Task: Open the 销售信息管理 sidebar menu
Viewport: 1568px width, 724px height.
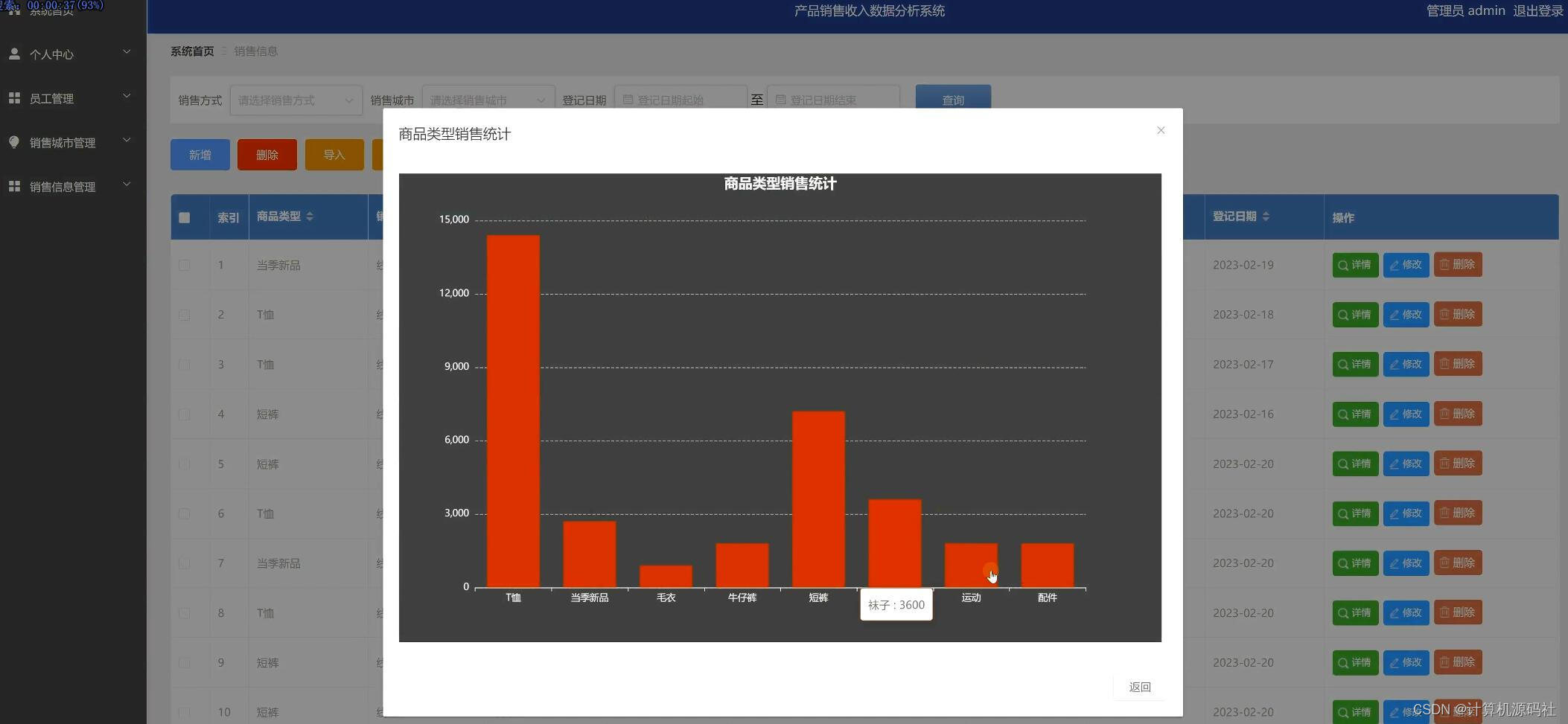Action: pos(73,186)
